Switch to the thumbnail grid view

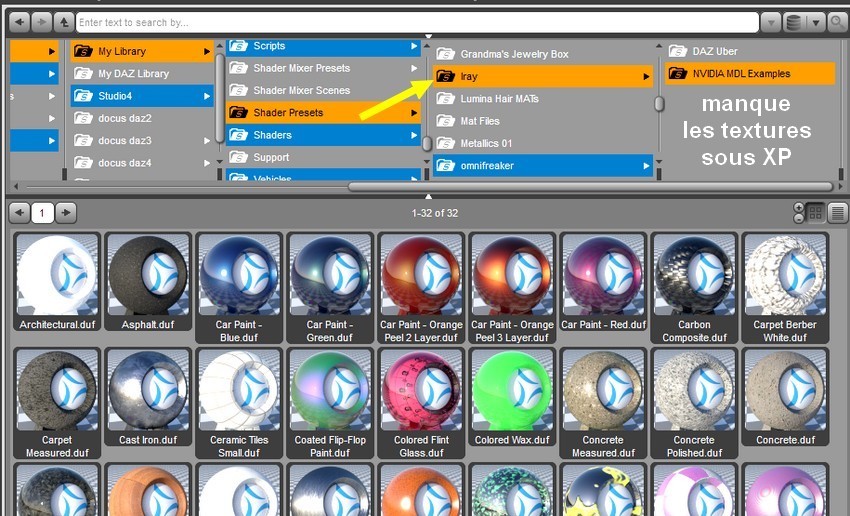[815, 213]
